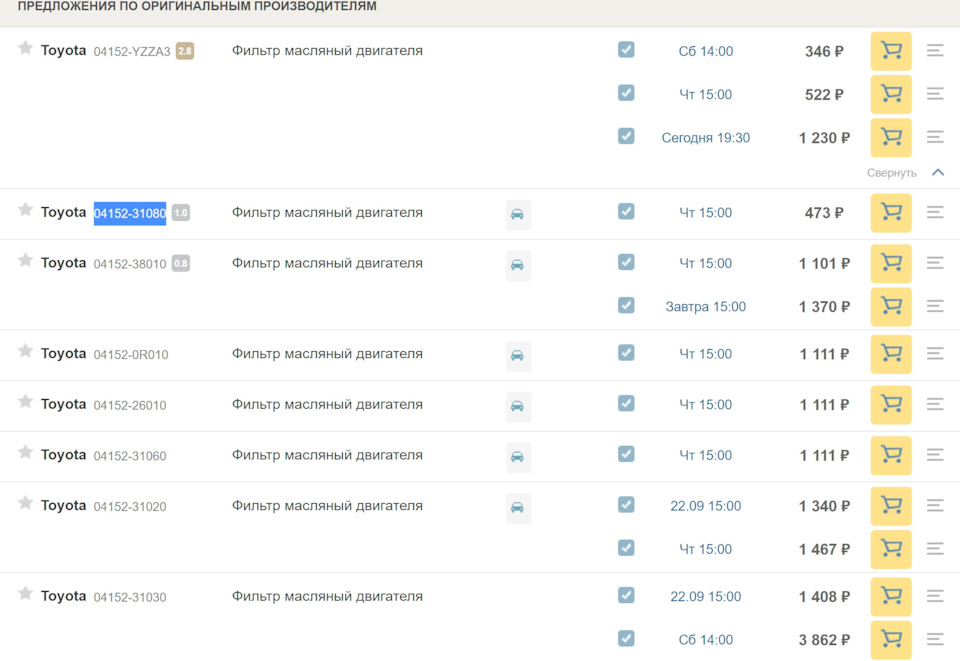
Task: Toggle checkbox in the 04152-26010 row
Action: [x=626, y=403]
